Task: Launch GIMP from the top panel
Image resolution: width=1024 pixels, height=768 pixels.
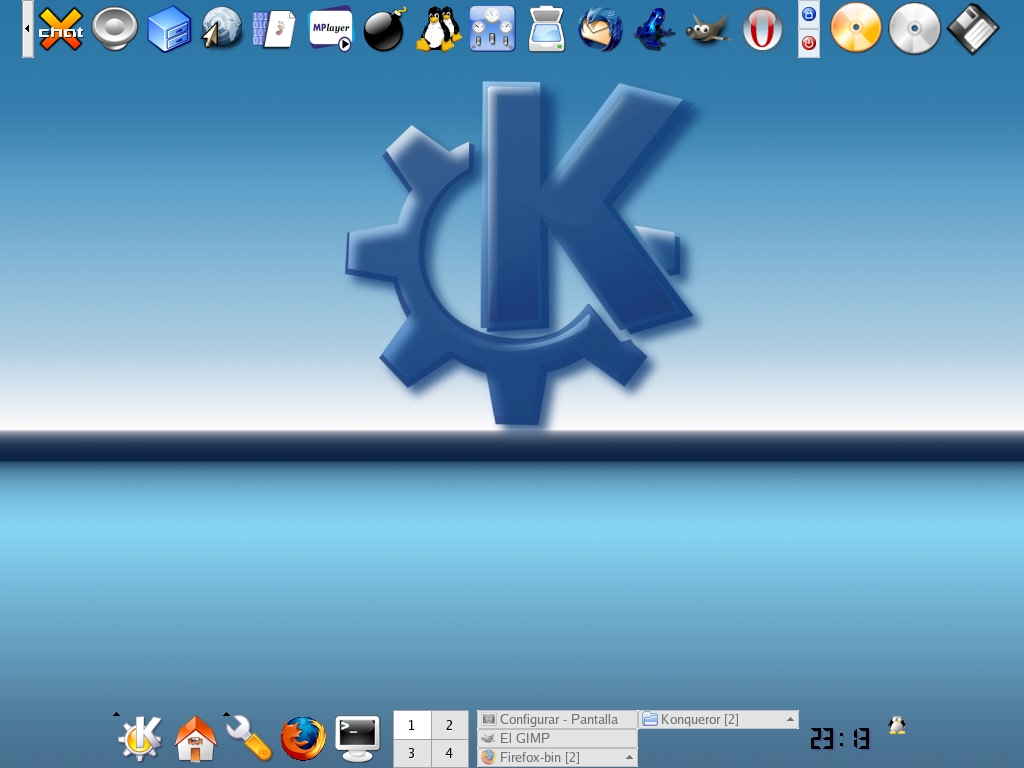Action: [x=709, y=29]
